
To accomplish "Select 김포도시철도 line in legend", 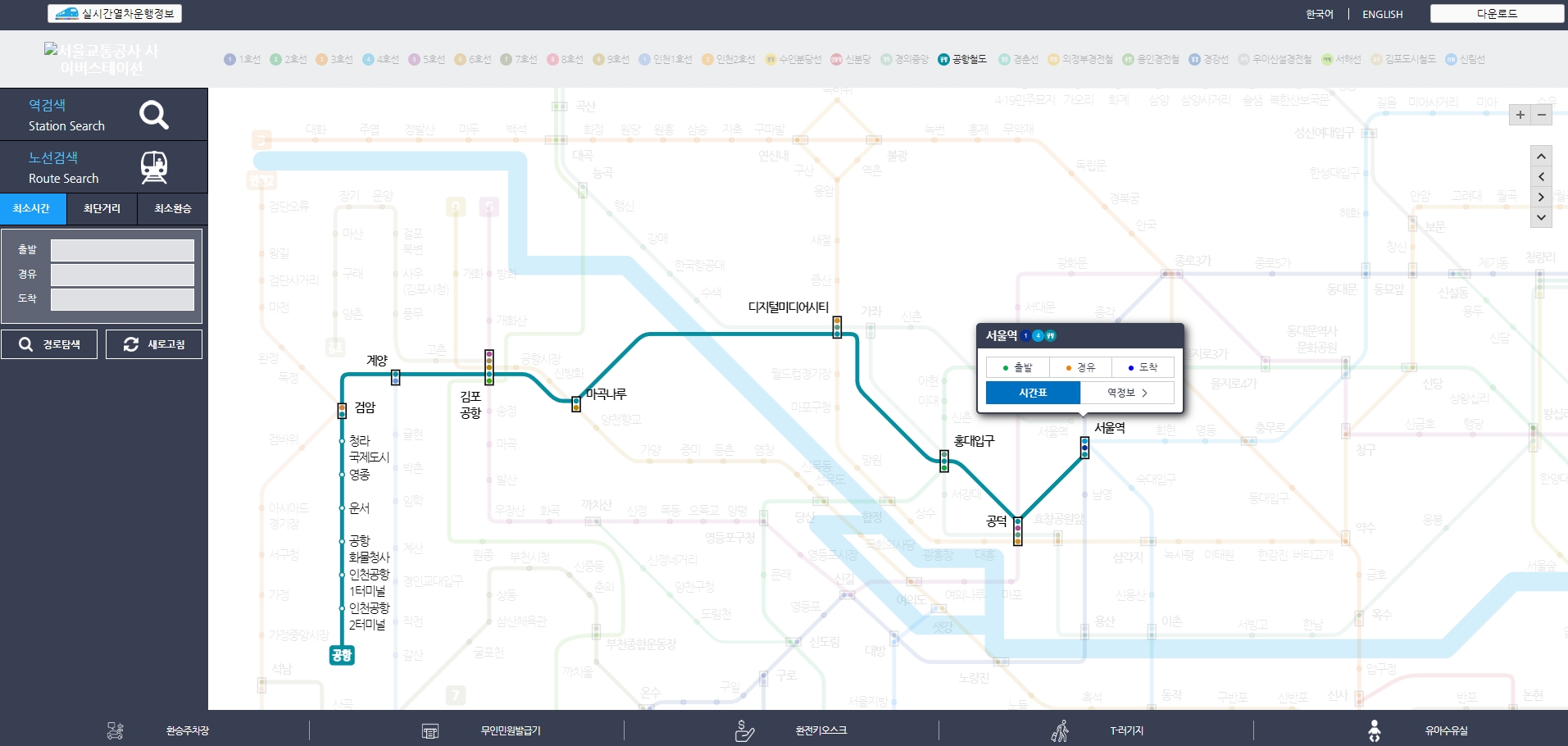I will (1403, 59).
